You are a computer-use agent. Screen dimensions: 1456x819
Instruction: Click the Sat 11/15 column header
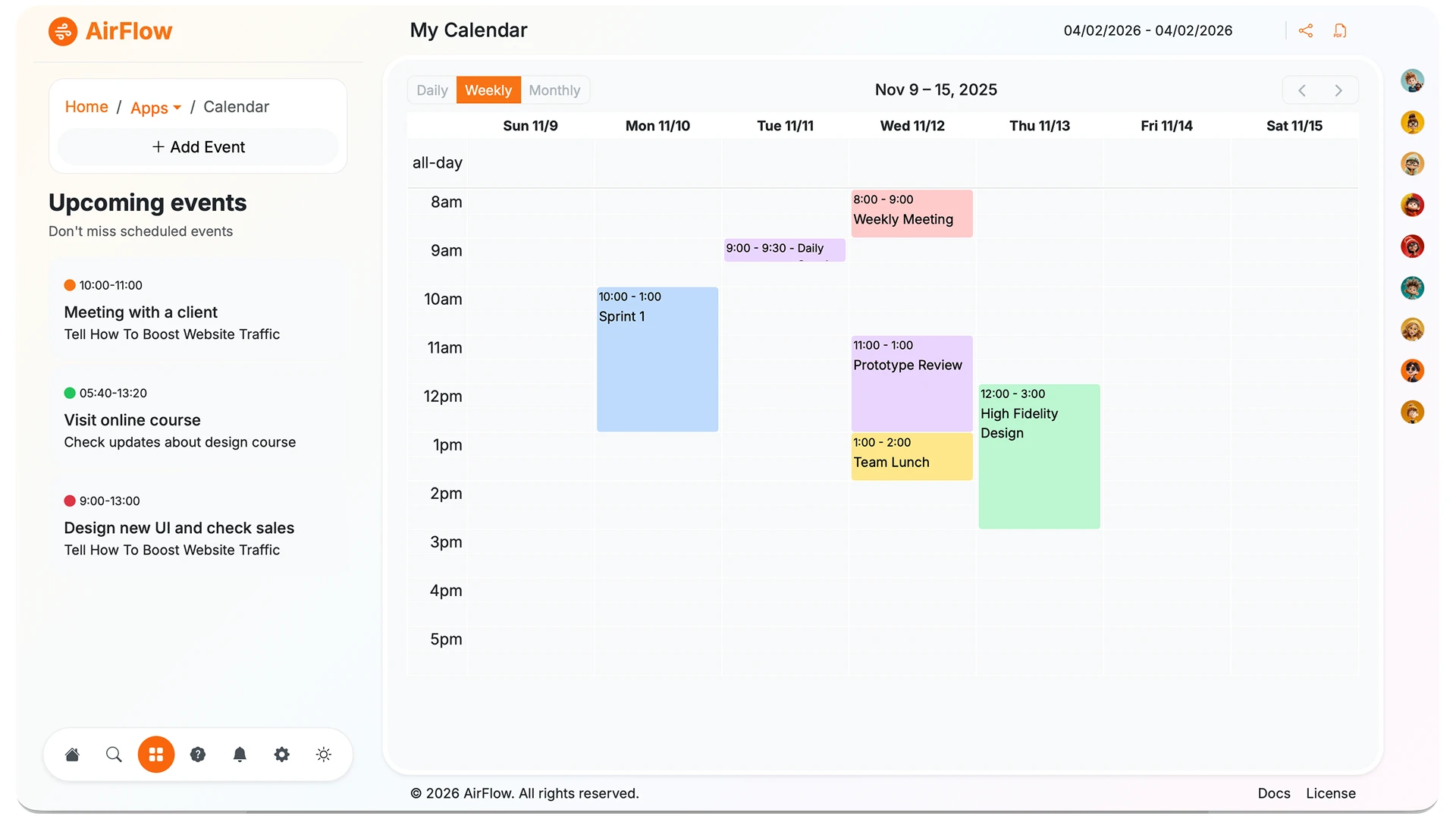pyautogui.click(x=1294, y=126)
